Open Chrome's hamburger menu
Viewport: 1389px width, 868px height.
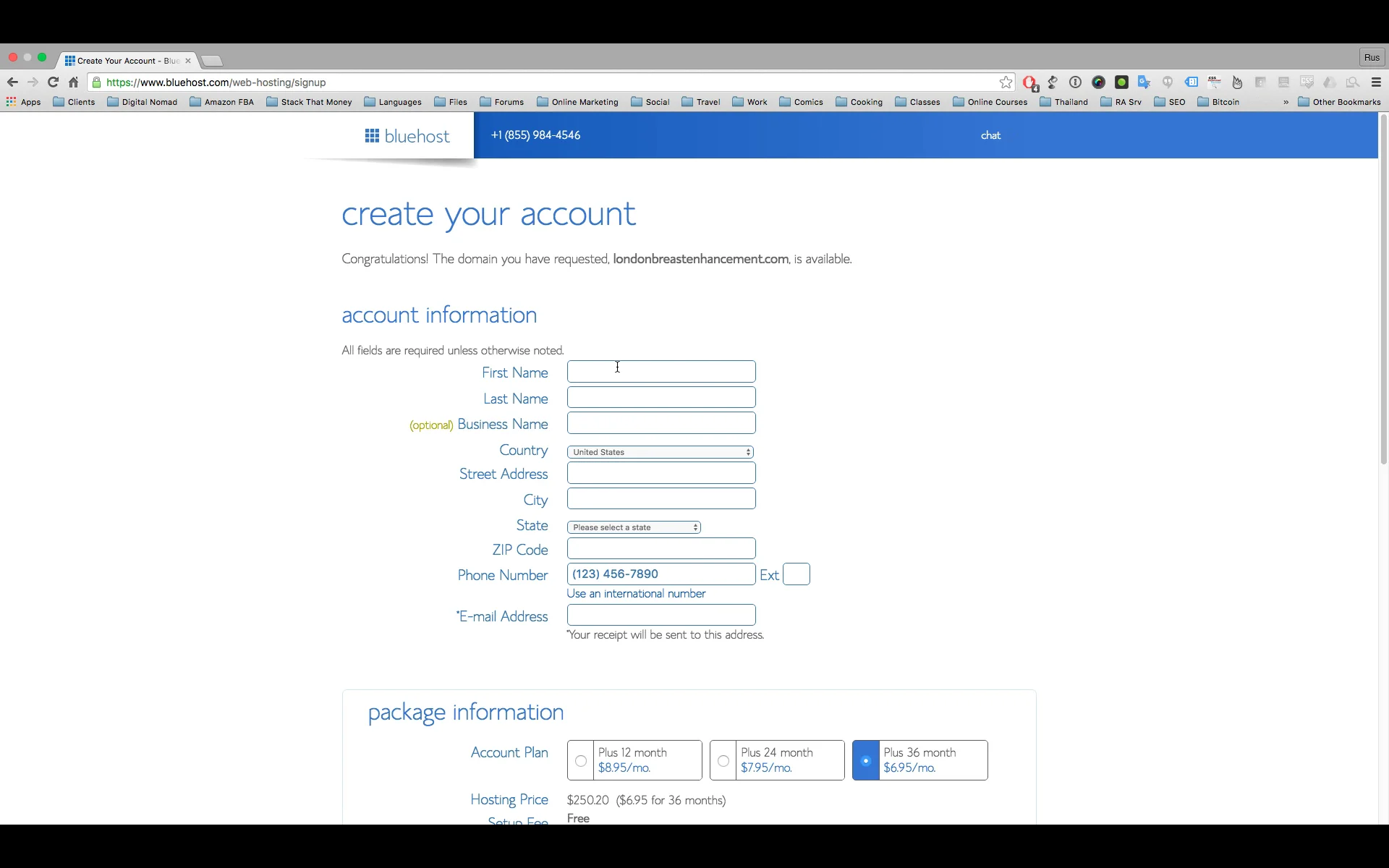coord(1377,82)
